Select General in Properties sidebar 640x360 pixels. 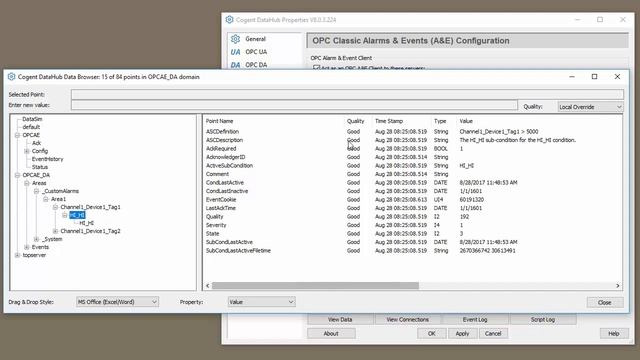(256, 39)
